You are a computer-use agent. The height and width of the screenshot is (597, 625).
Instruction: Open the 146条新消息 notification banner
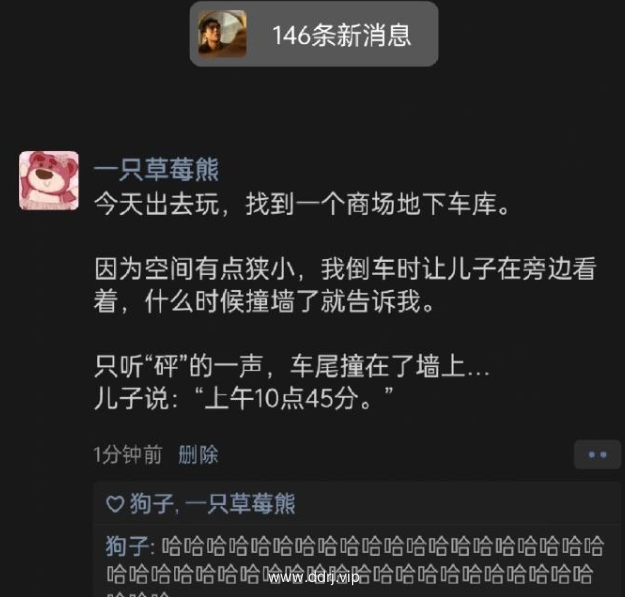(x=314, y=34)
